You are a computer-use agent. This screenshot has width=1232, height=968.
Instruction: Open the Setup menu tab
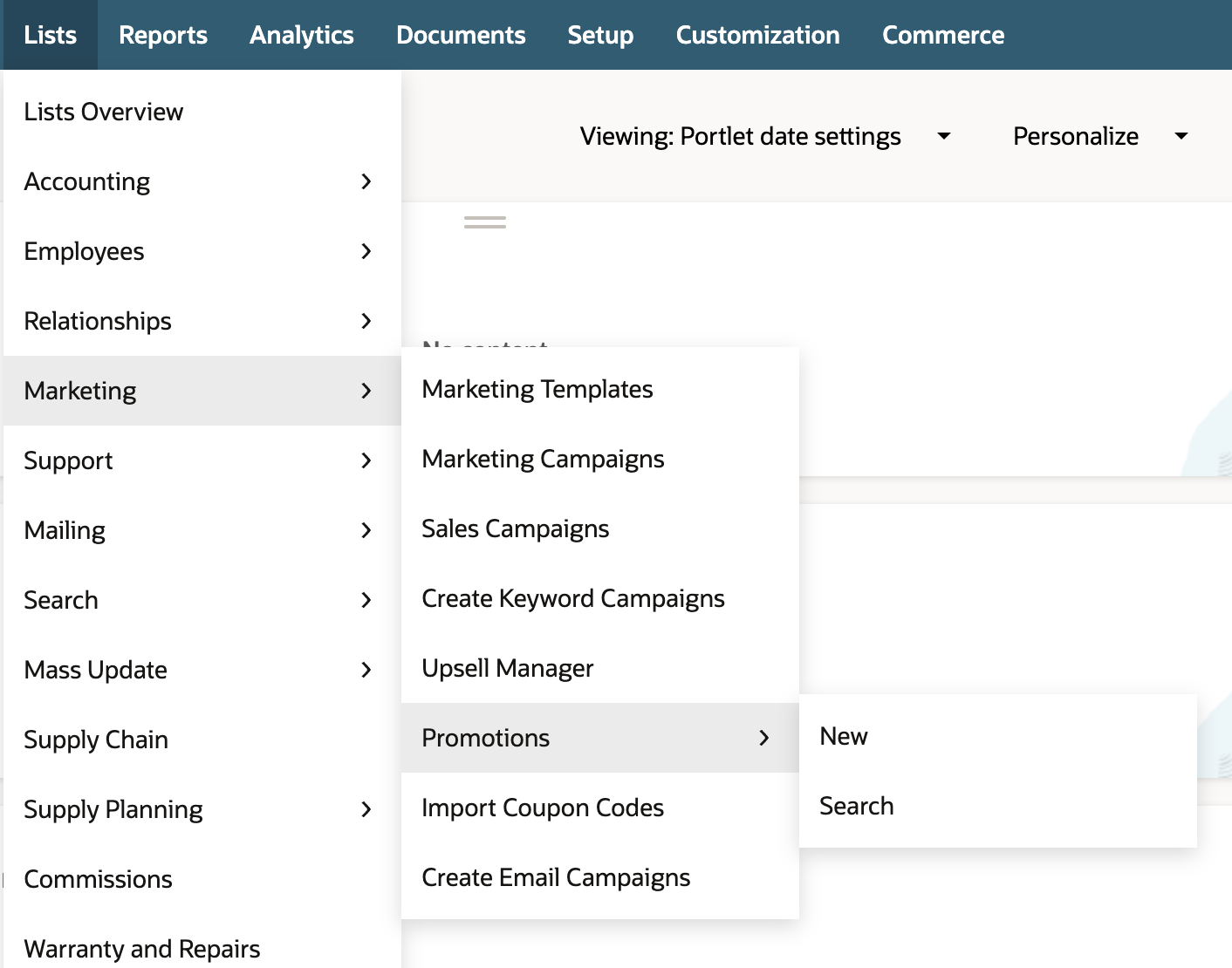pos(600,35)
